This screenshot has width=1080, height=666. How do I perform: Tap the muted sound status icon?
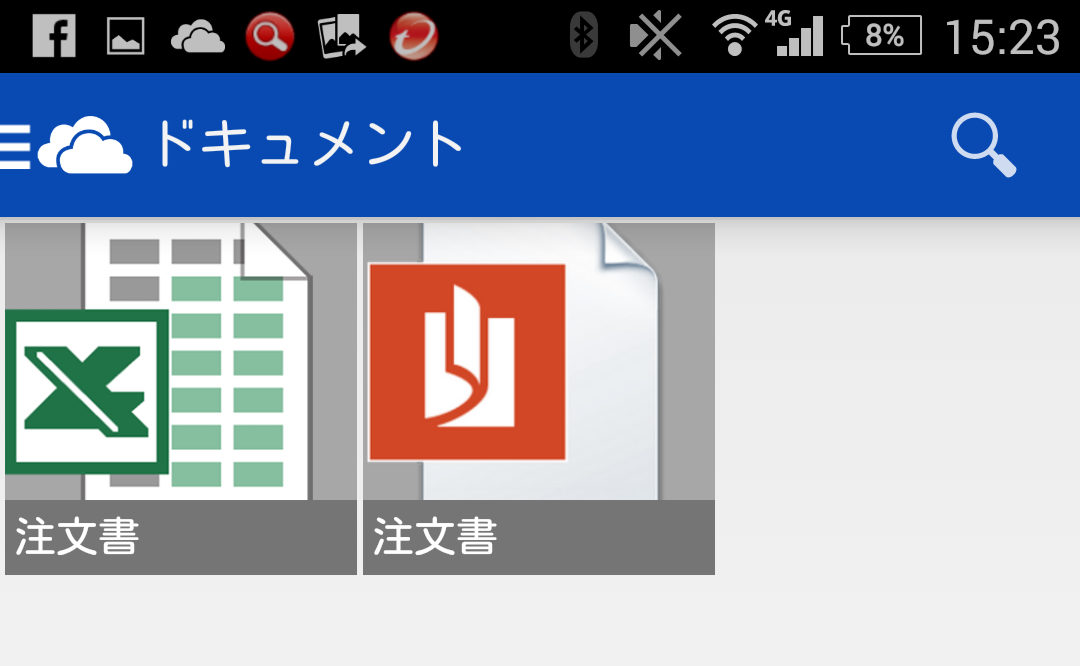click(653, 35)
